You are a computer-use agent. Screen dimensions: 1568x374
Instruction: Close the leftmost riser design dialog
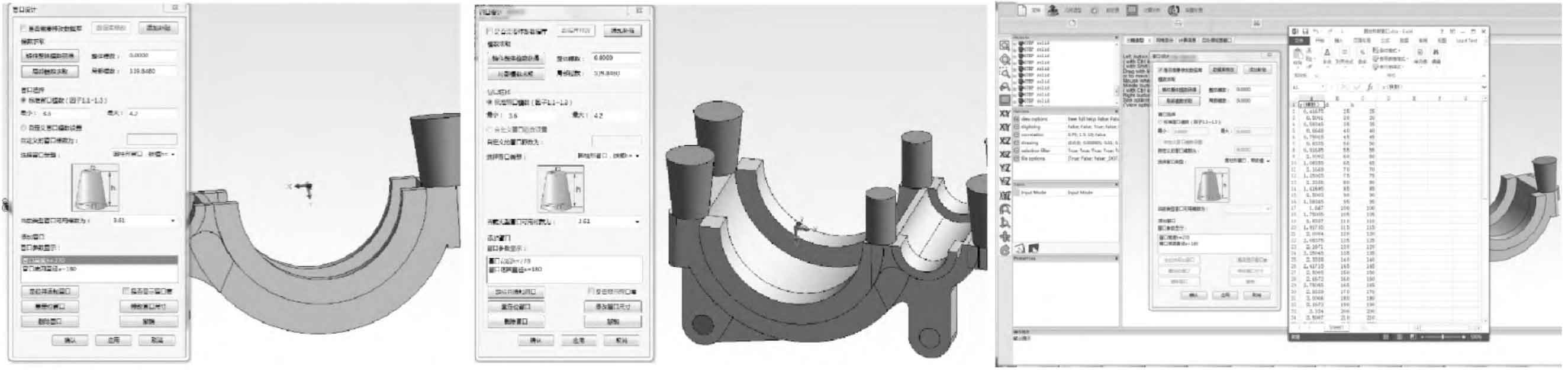tap(175, 8)
